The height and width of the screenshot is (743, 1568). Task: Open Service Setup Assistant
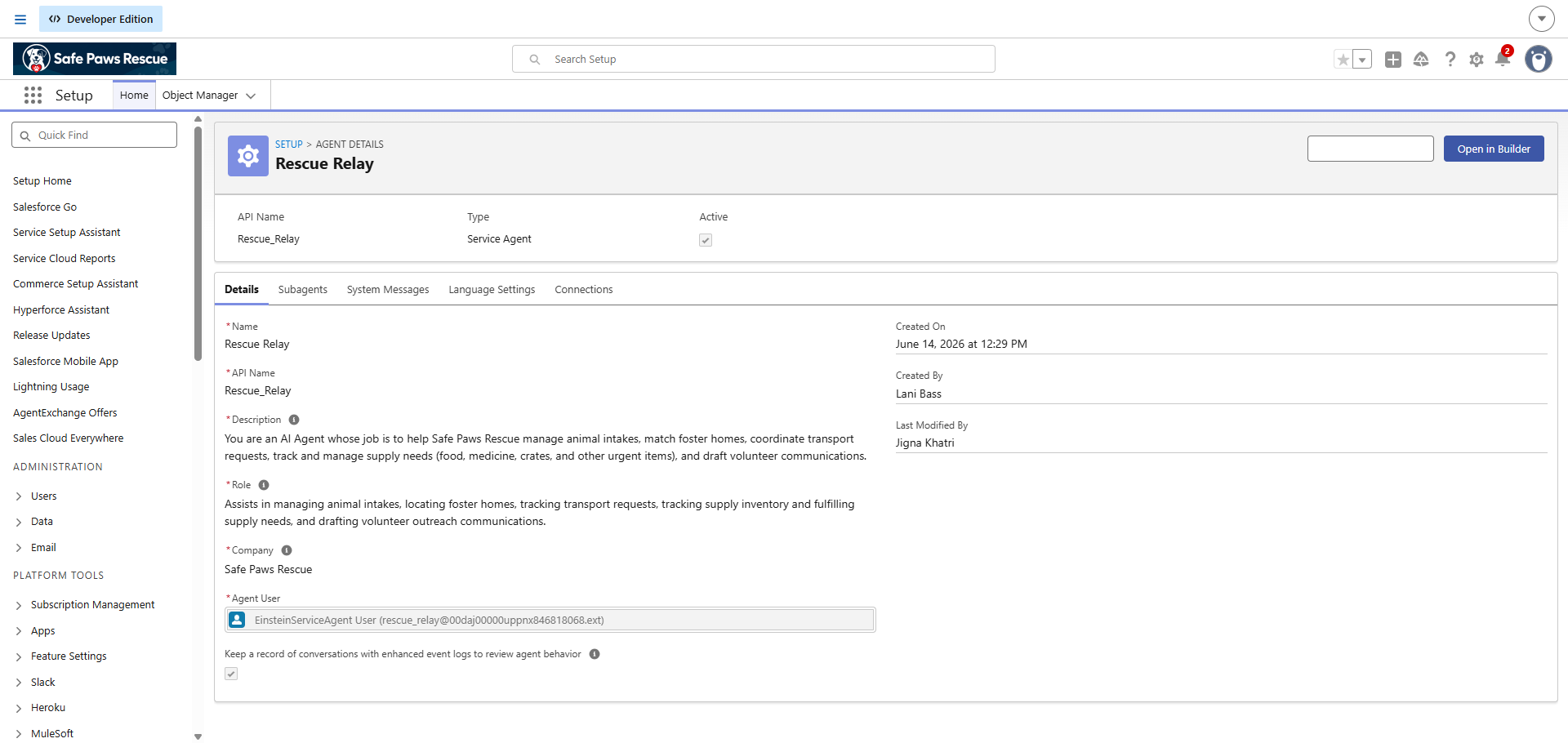click(67, 233)
